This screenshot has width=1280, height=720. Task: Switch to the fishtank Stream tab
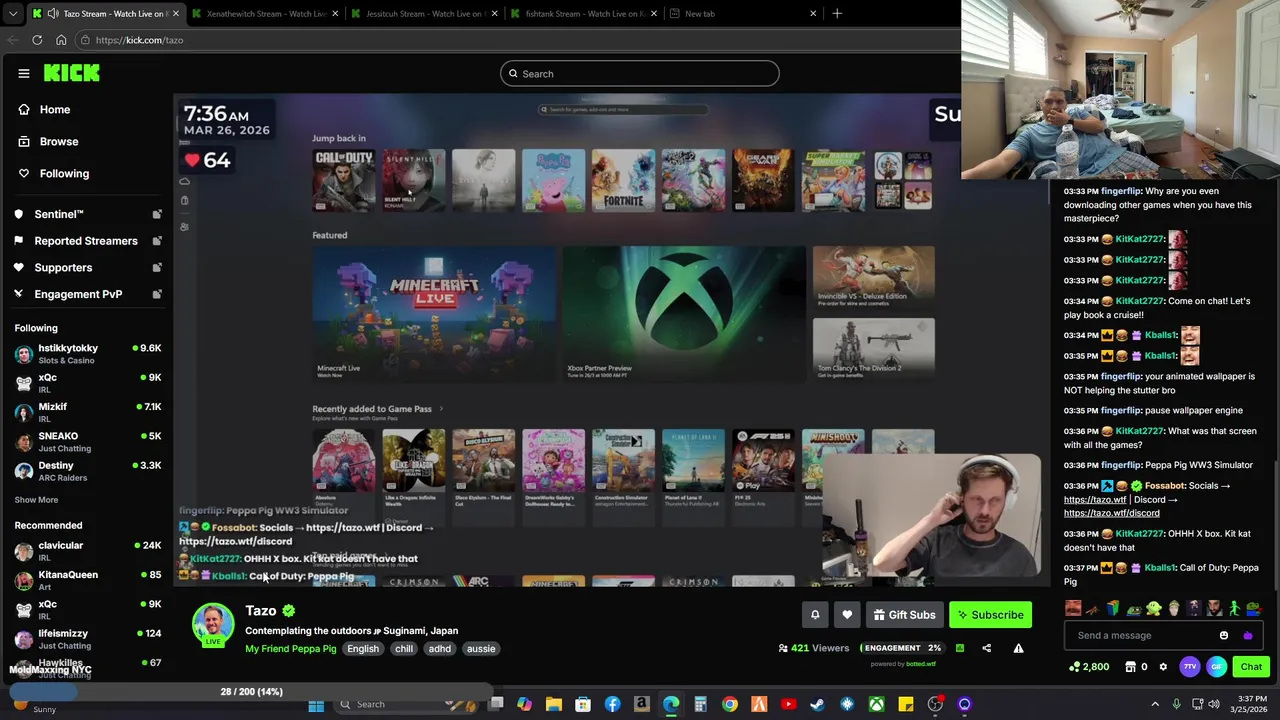point(583,14)
